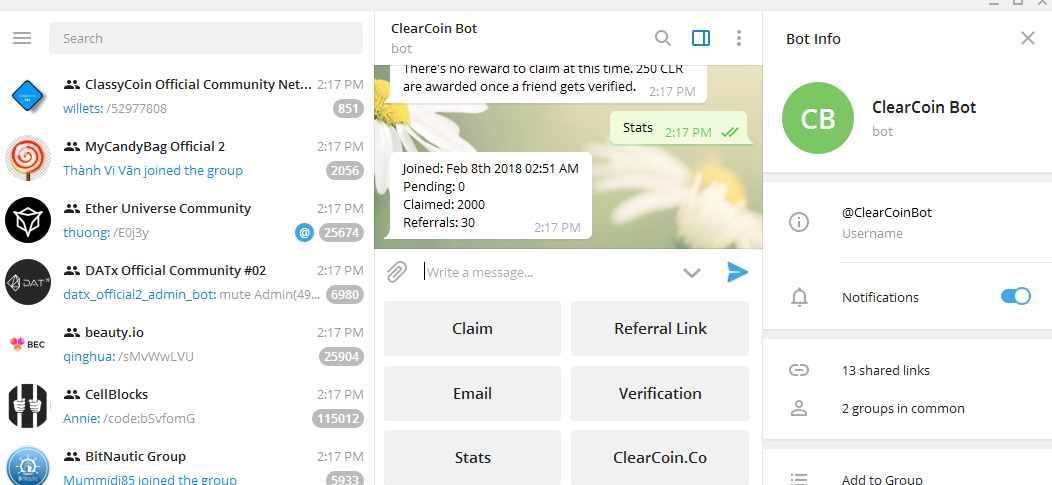
Task: Click ClearCoin Bot chat header title
Action: tap(434, 29)
